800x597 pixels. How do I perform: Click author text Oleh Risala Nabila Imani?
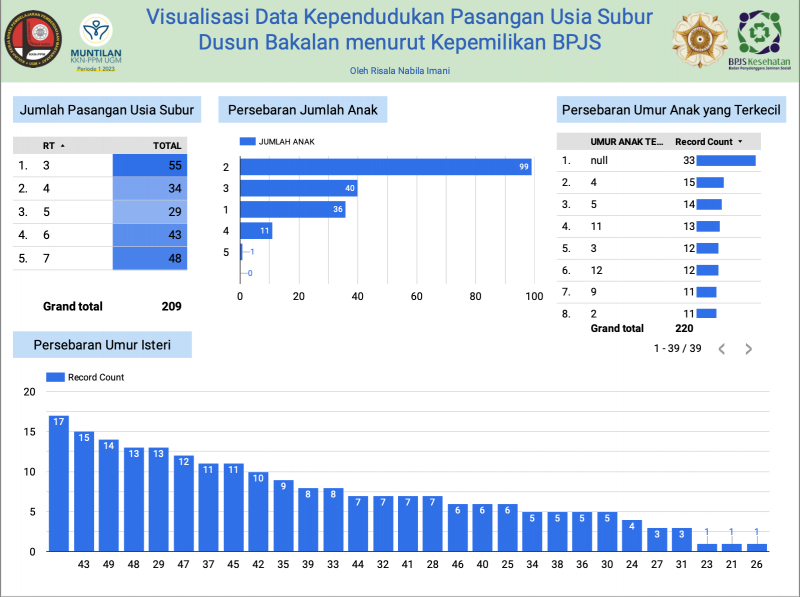(x=399, y=69)
